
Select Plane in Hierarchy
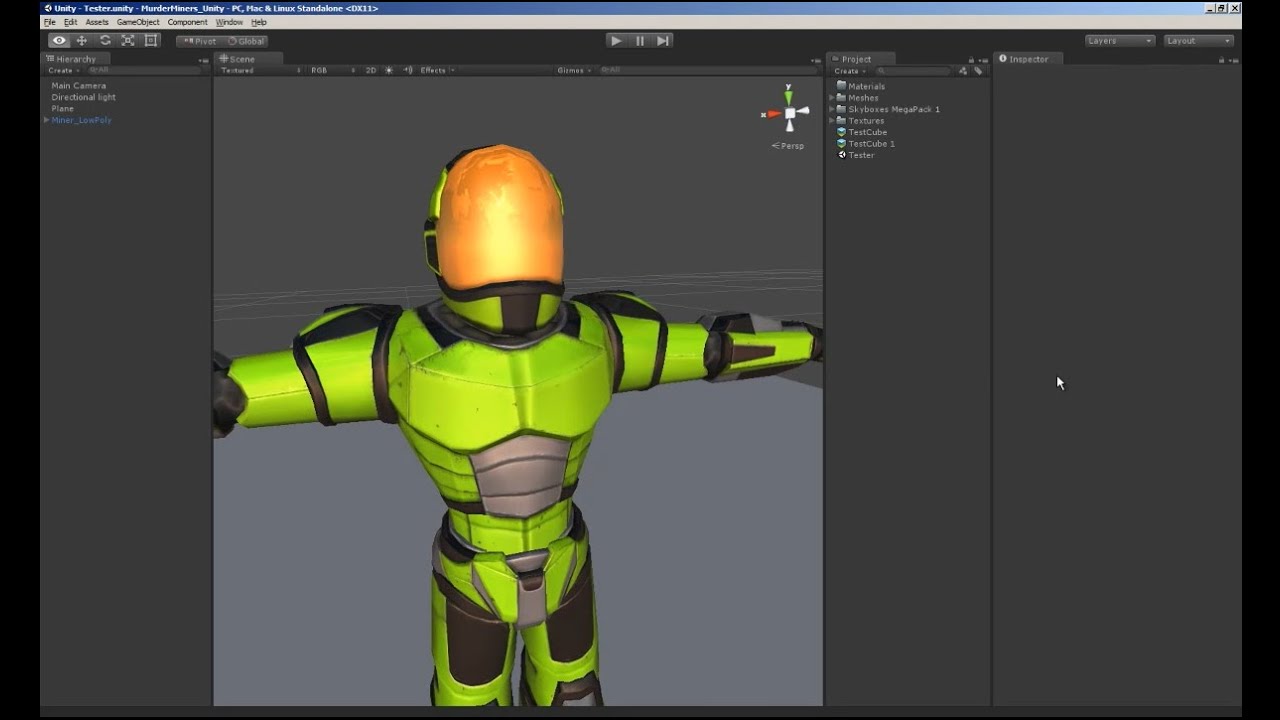[x=63, y=109]
